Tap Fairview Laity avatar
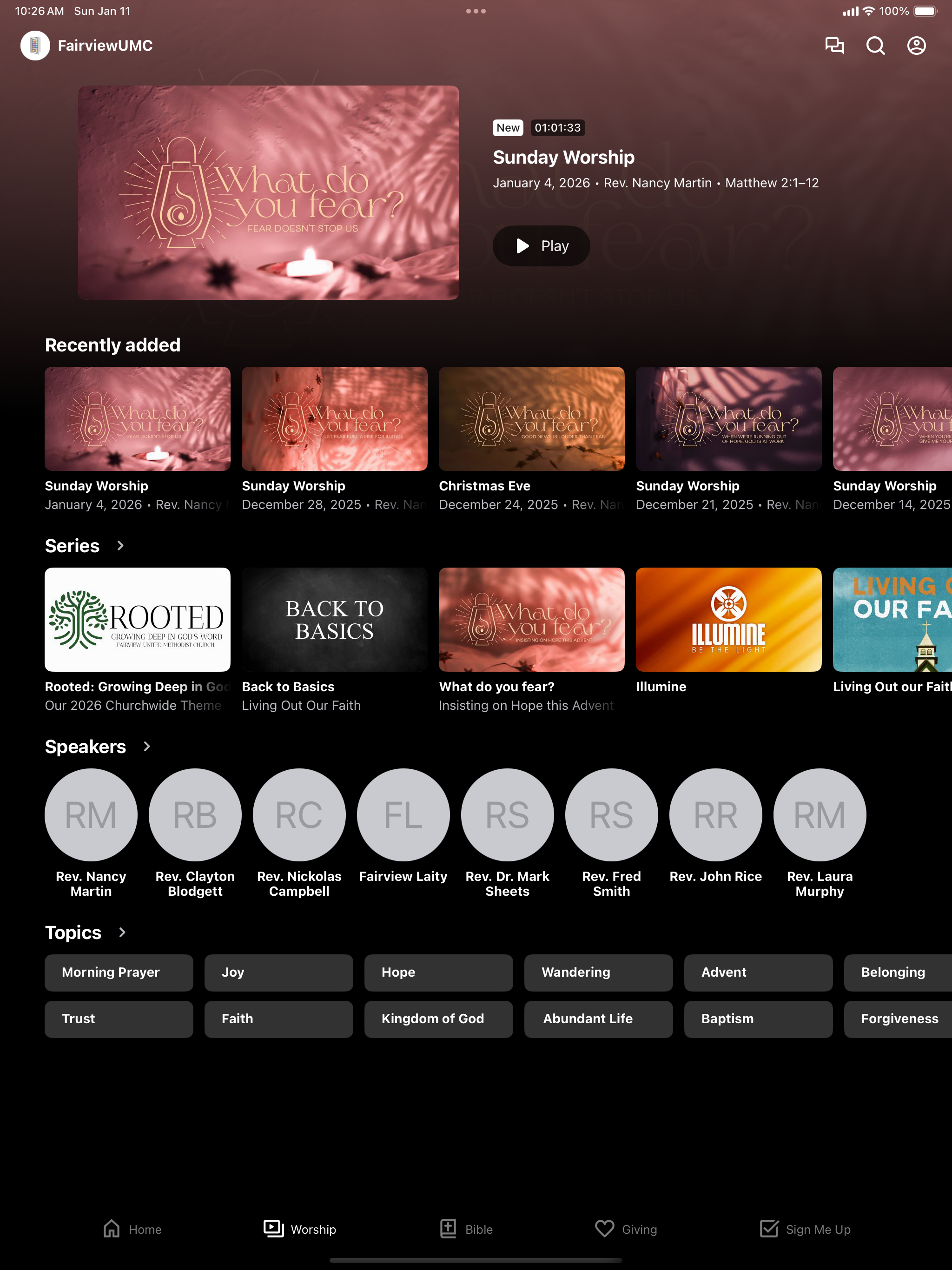 (403, 814)
